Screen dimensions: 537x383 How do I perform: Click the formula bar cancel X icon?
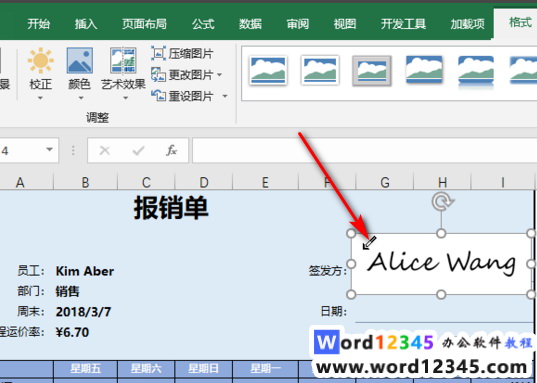point(104,150)
